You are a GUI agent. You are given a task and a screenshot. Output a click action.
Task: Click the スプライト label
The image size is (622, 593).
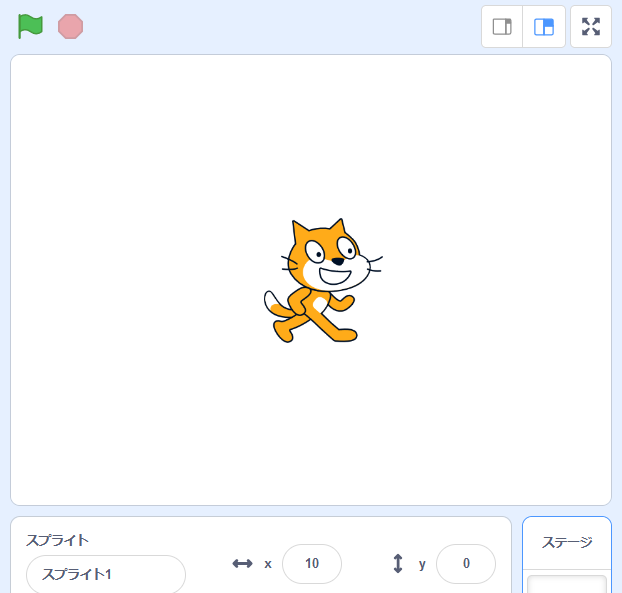[x=58, y=540]
